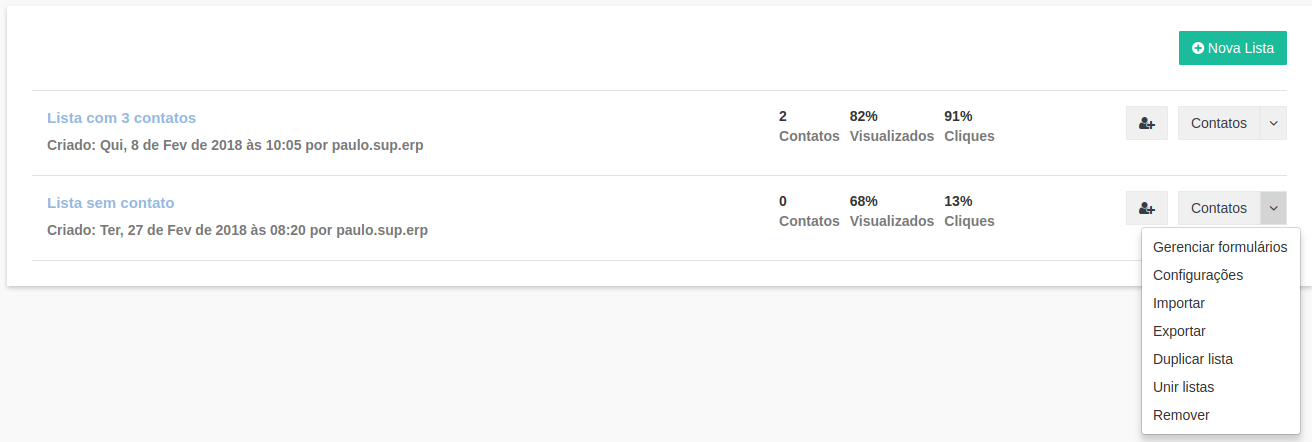
Task: Choose Duplicar lista from the menu
Action: pos(1192,359)
